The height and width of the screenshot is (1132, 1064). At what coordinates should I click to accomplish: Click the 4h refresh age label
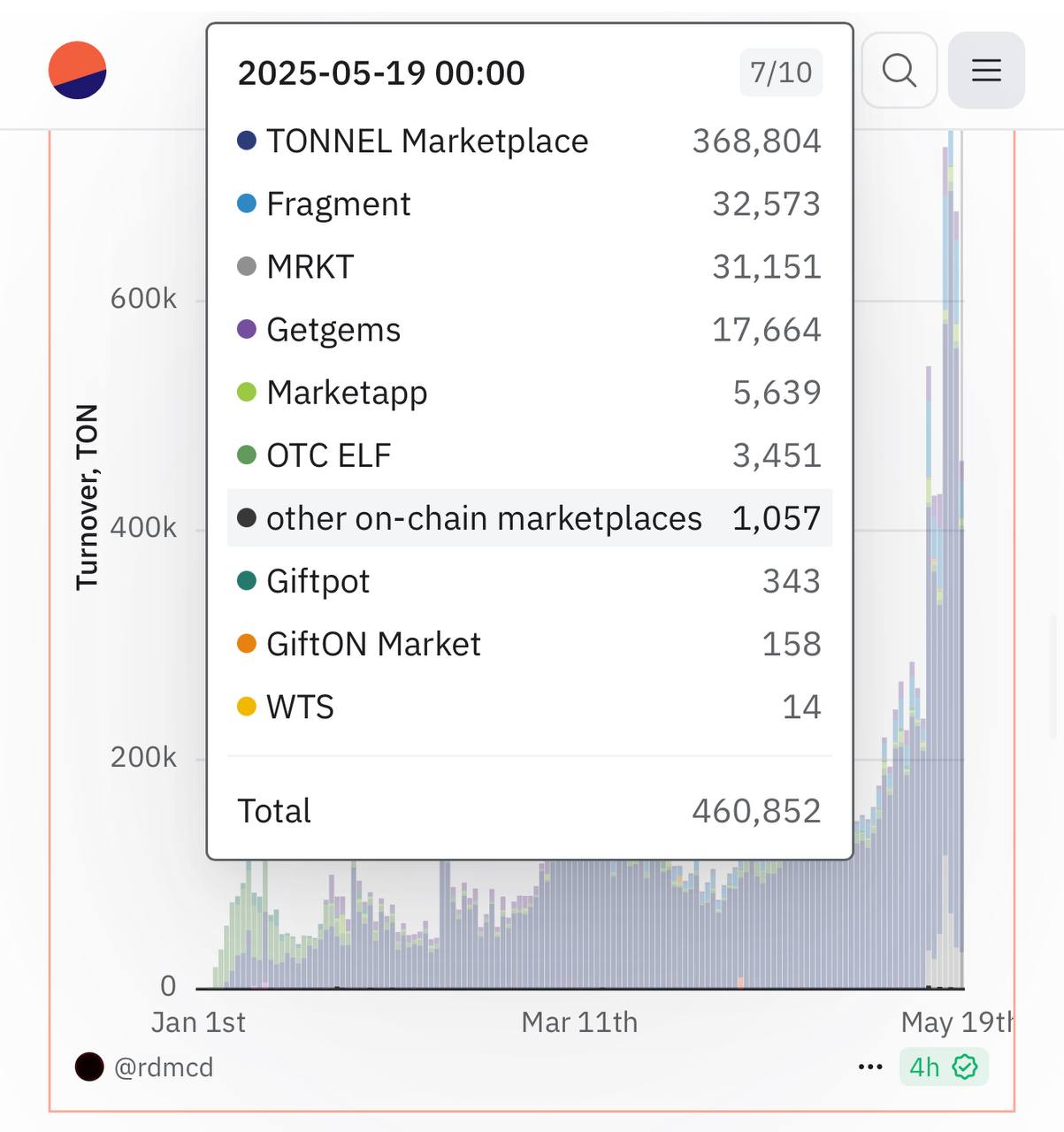[x=924, y=1067]
